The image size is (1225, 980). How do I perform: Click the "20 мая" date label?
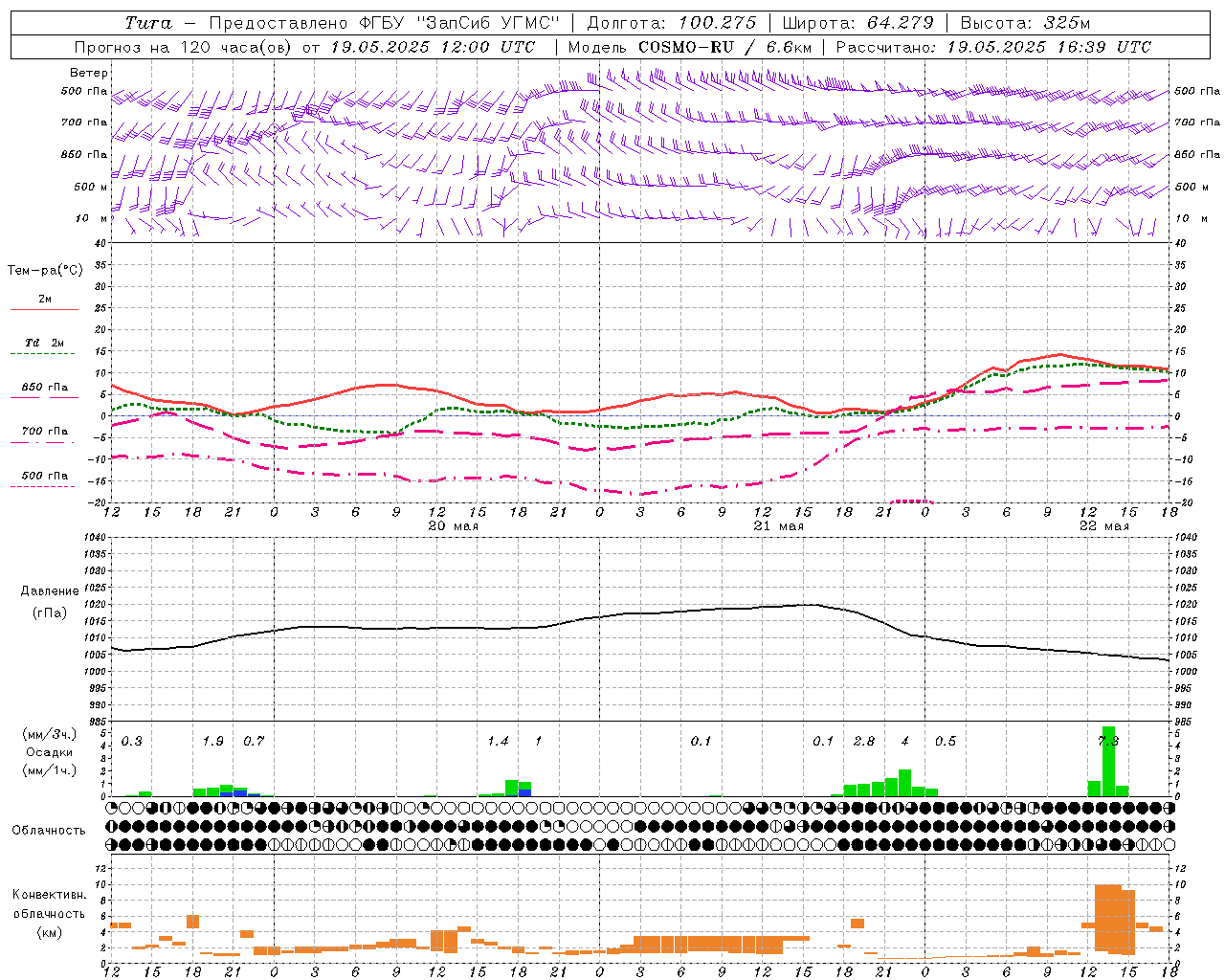454,526
